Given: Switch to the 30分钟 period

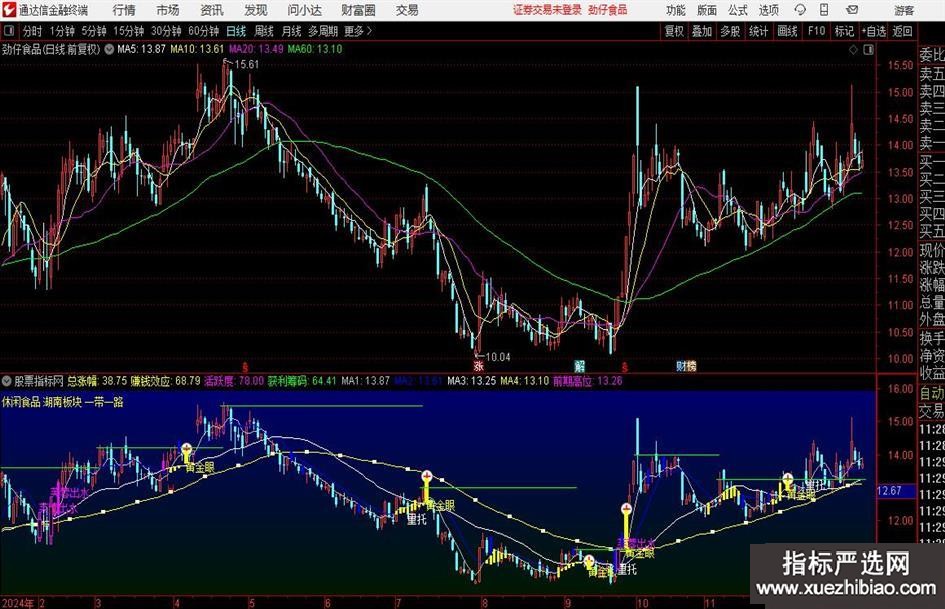Looking at the screenshot, I should coord(166,31).
